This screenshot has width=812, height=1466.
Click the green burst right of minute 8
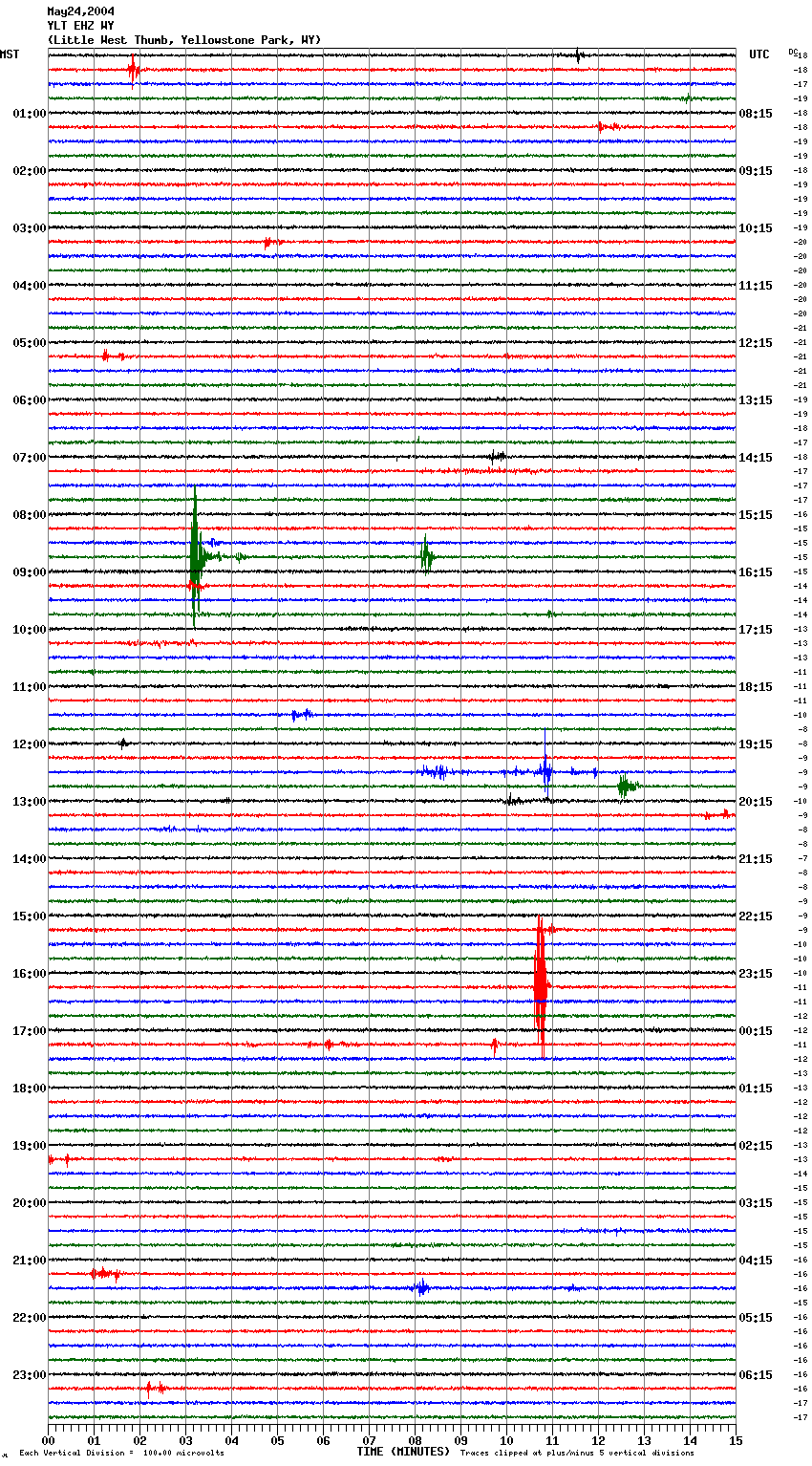coord(426,556)
